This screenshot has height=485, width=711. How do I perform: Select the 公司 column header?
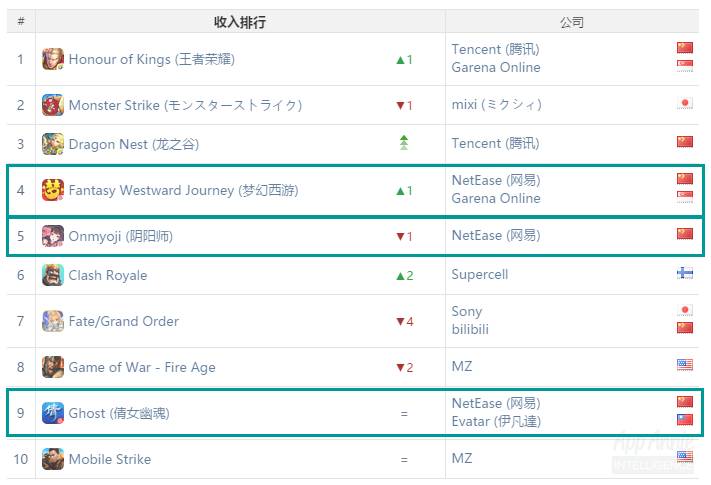[572, 22]
